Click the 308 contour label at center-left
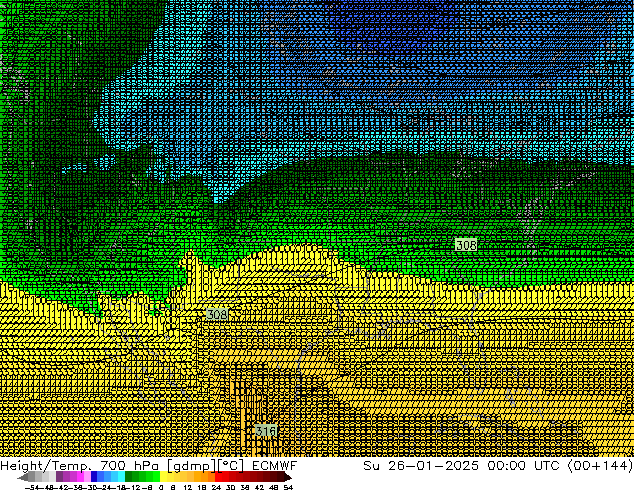 point(216,314)
